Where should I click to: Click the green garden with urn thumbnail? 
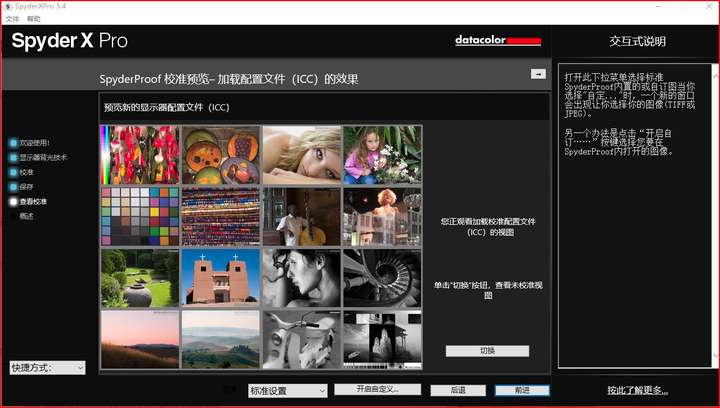[x=140, y=278]
